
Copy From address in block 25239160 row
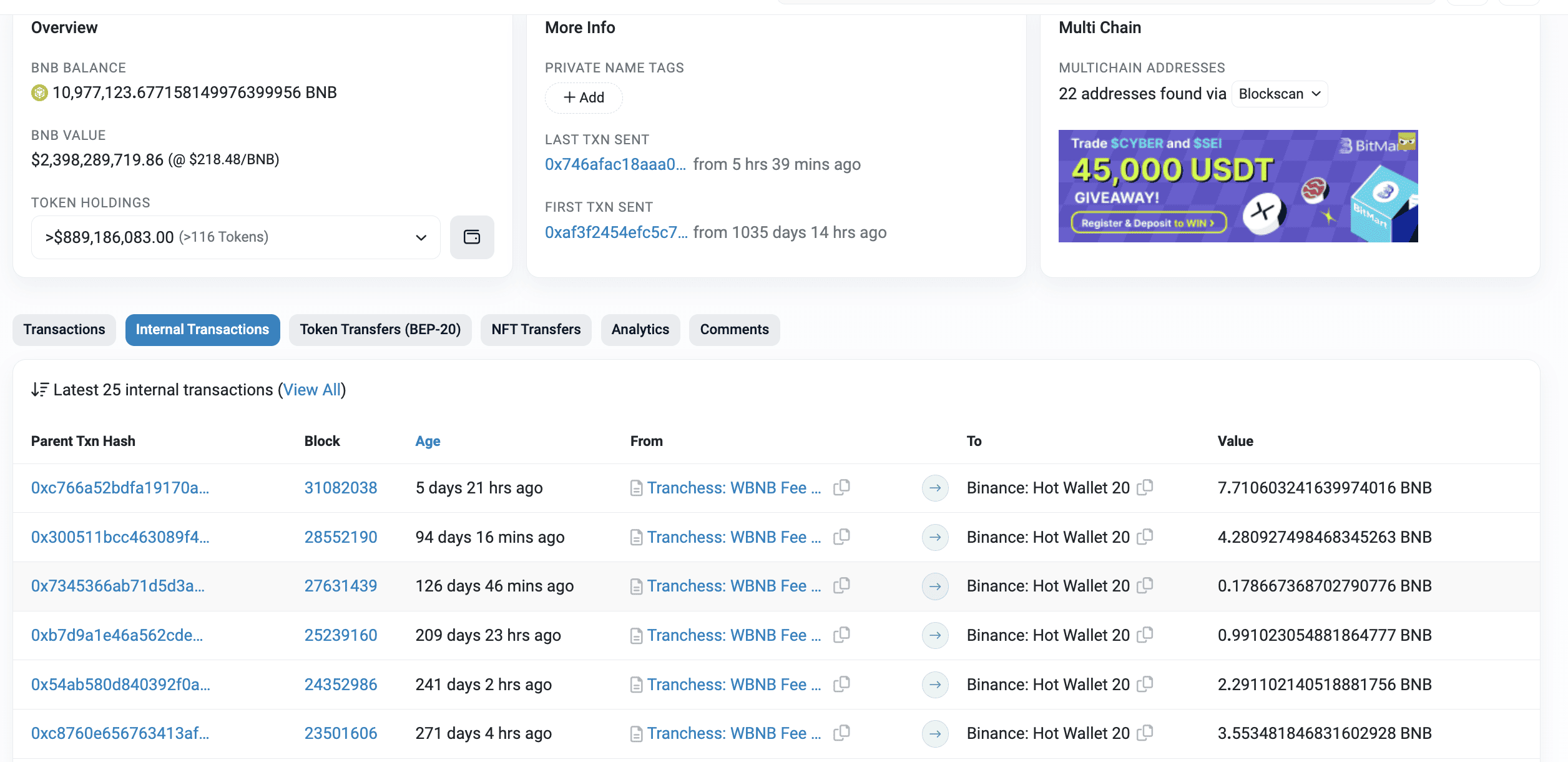(841, 635)
